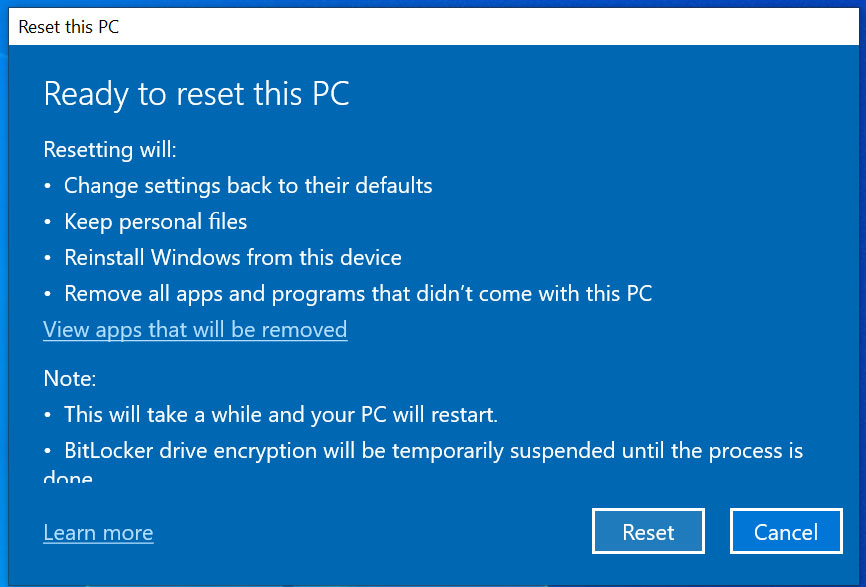
Task: Click bullet before Reinstall Windows line
Action: (x=47, y=258)
